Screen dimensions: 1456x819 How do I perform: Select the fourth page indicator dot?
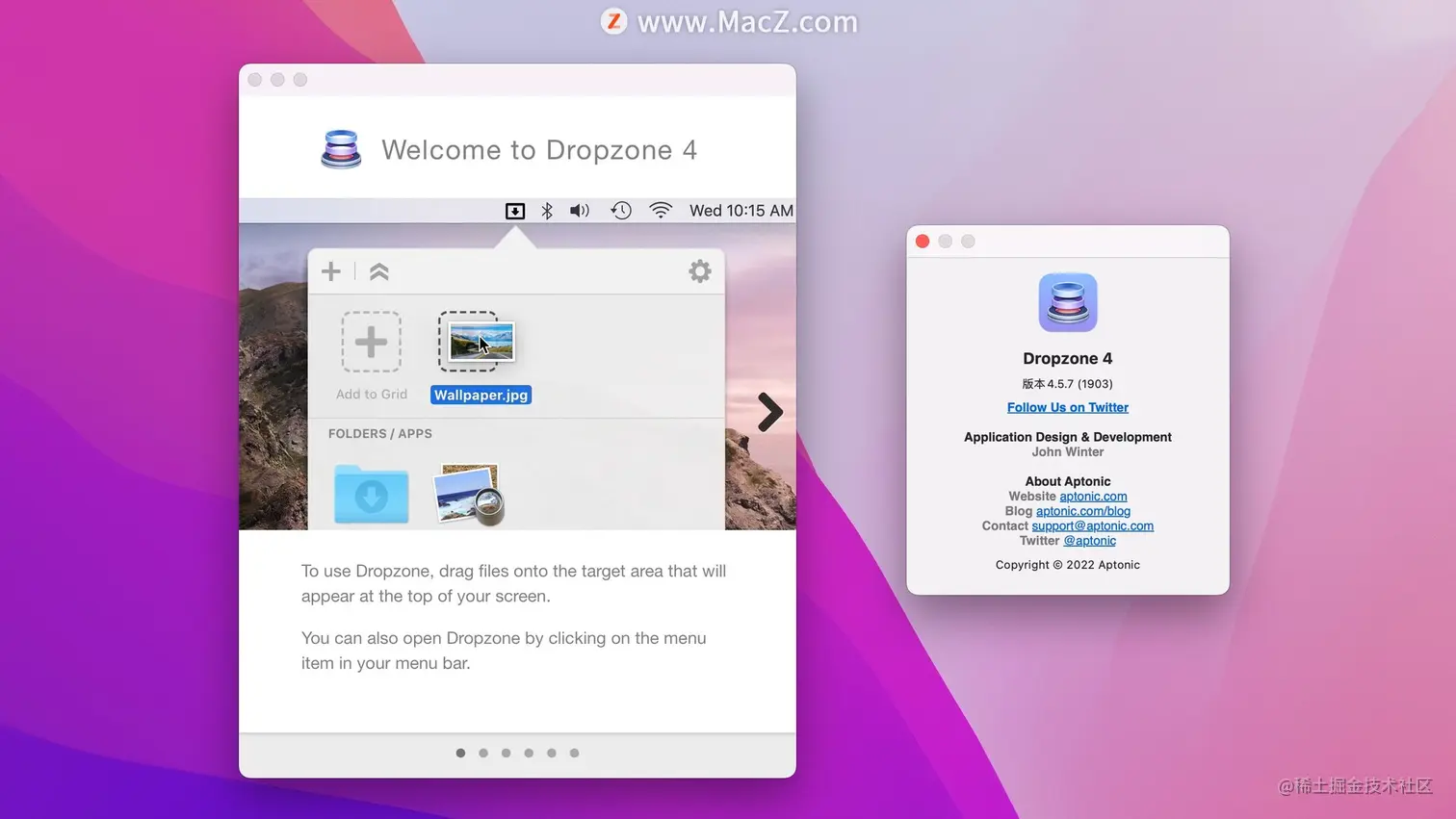coord(529,753)
